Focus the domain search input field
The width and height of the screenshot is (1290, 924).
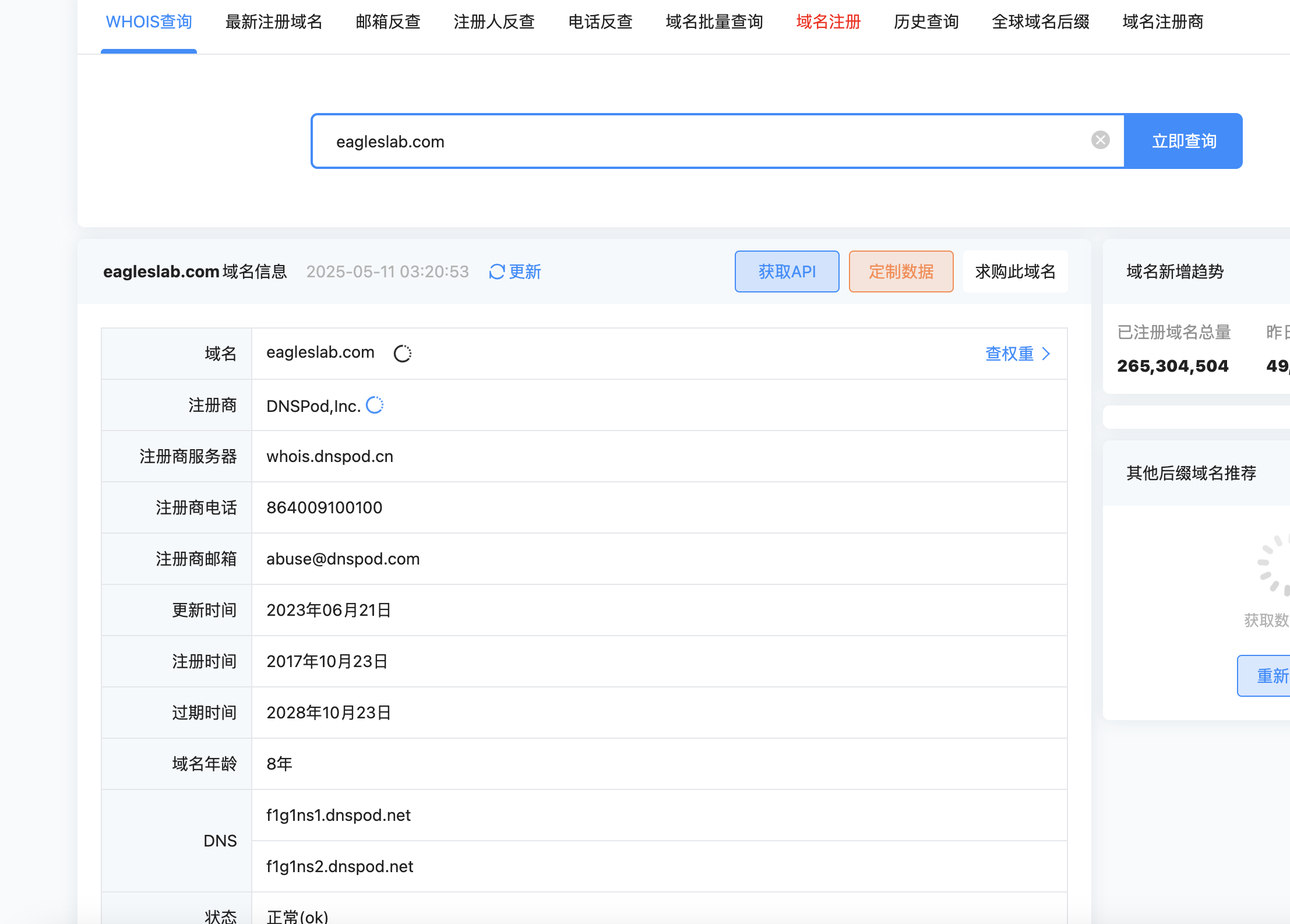point(699,142)
